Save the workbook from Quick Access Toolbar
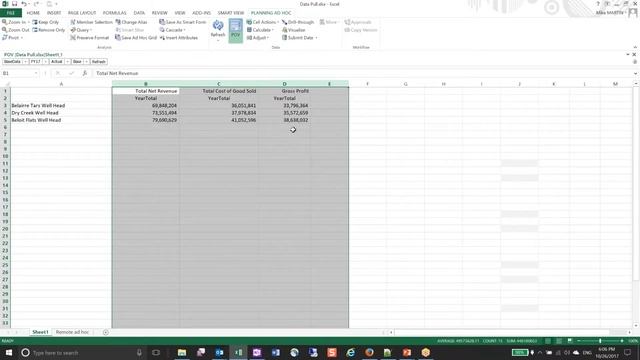The height and width of the screenshot is (360, 640). [x=14, y=4]
